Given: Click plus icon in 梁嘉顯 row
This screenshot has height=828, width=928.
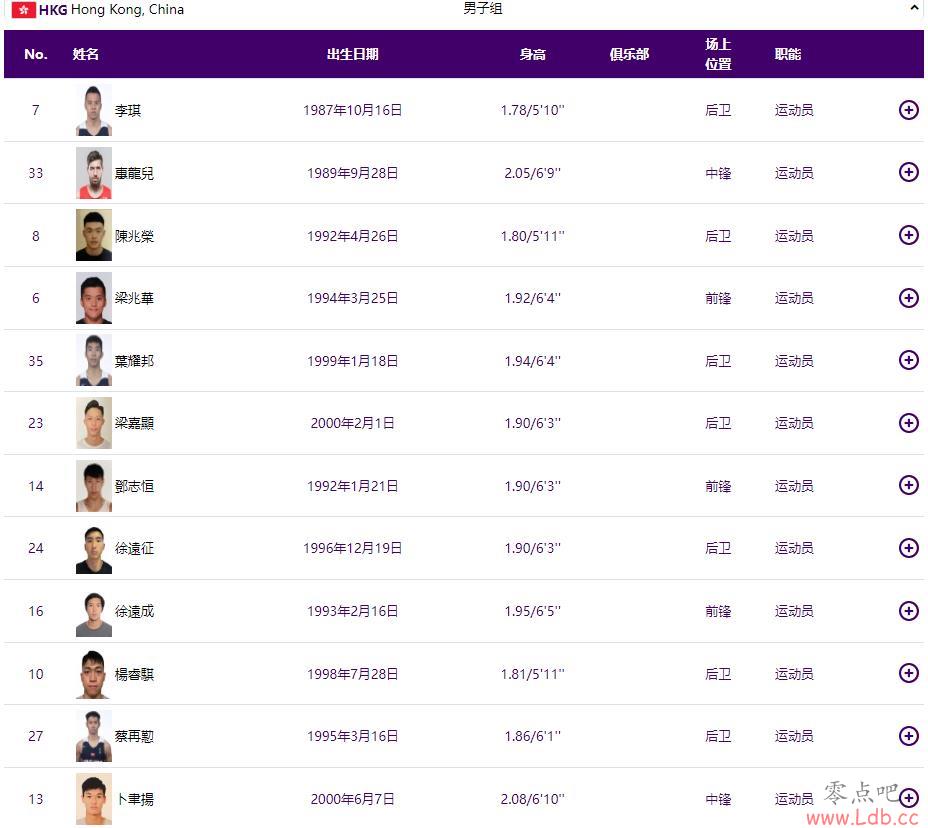Looking at the screenshot, I should pyautogui.click(x=908, y=423).
